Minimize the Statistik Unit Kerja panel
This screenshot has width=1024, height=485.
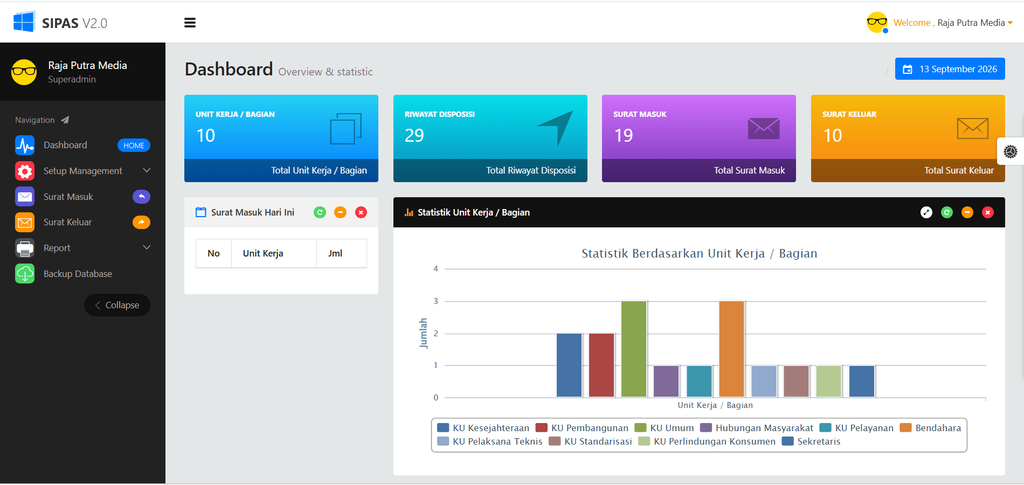point(967,212)
